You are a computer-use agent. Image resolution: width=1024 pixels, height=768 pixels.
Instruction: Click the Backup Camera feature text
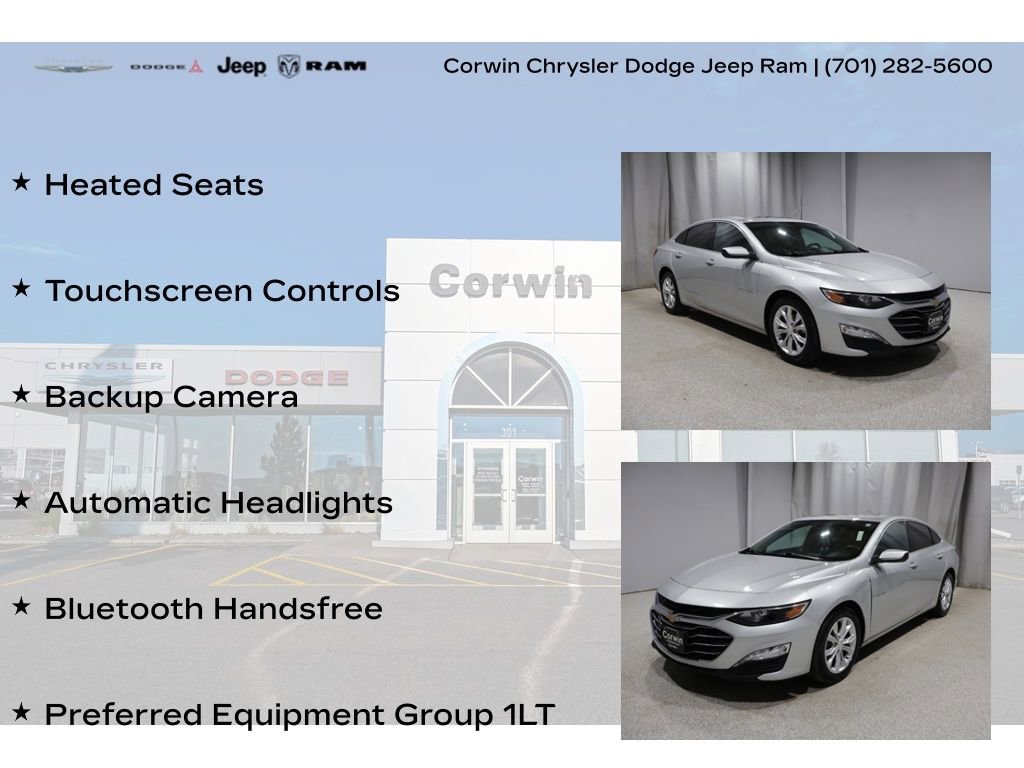(171, 397)
